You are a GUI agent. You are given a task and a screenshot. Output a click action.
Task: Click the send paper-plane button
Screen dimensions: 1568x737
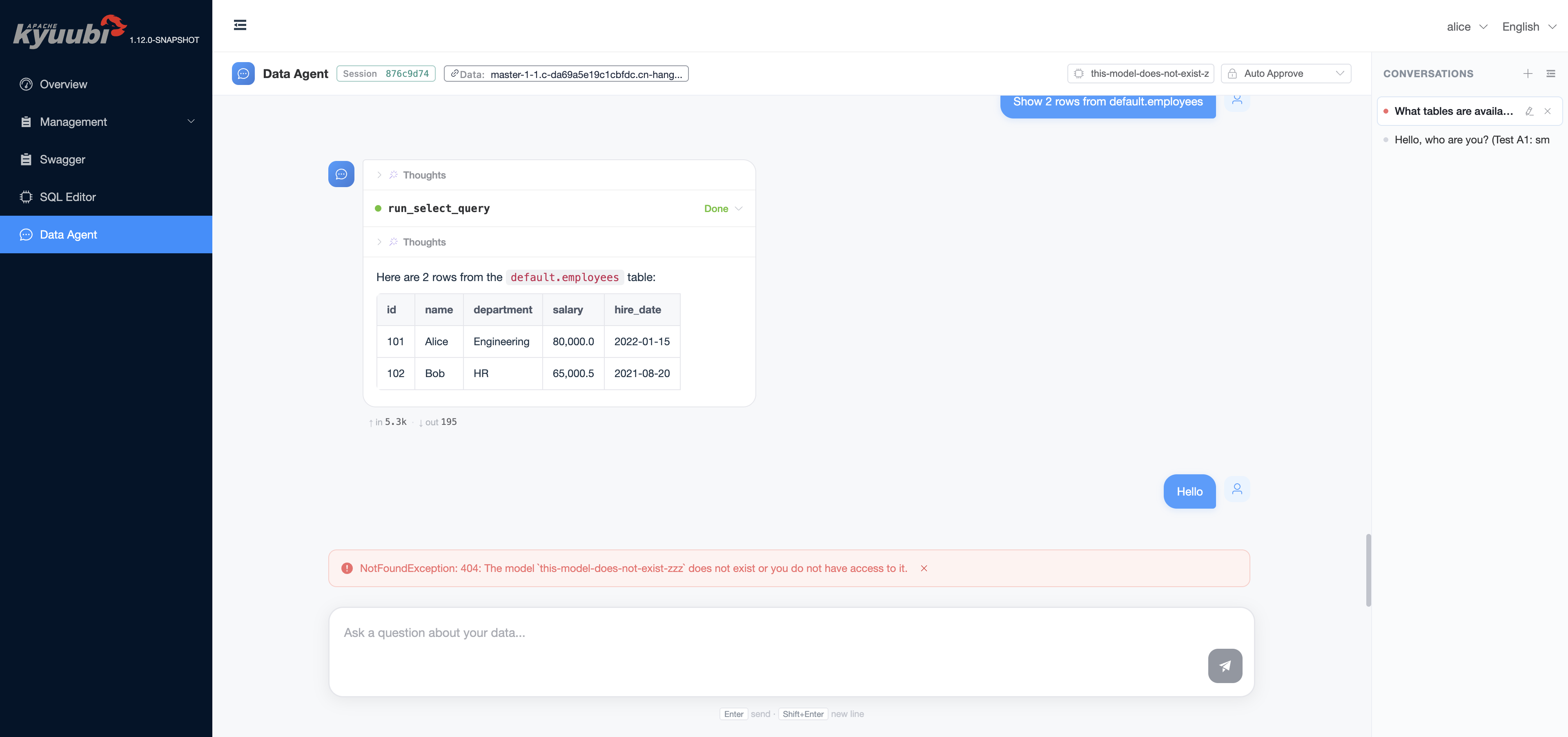pyautogui.click(x=1225, y=666)
